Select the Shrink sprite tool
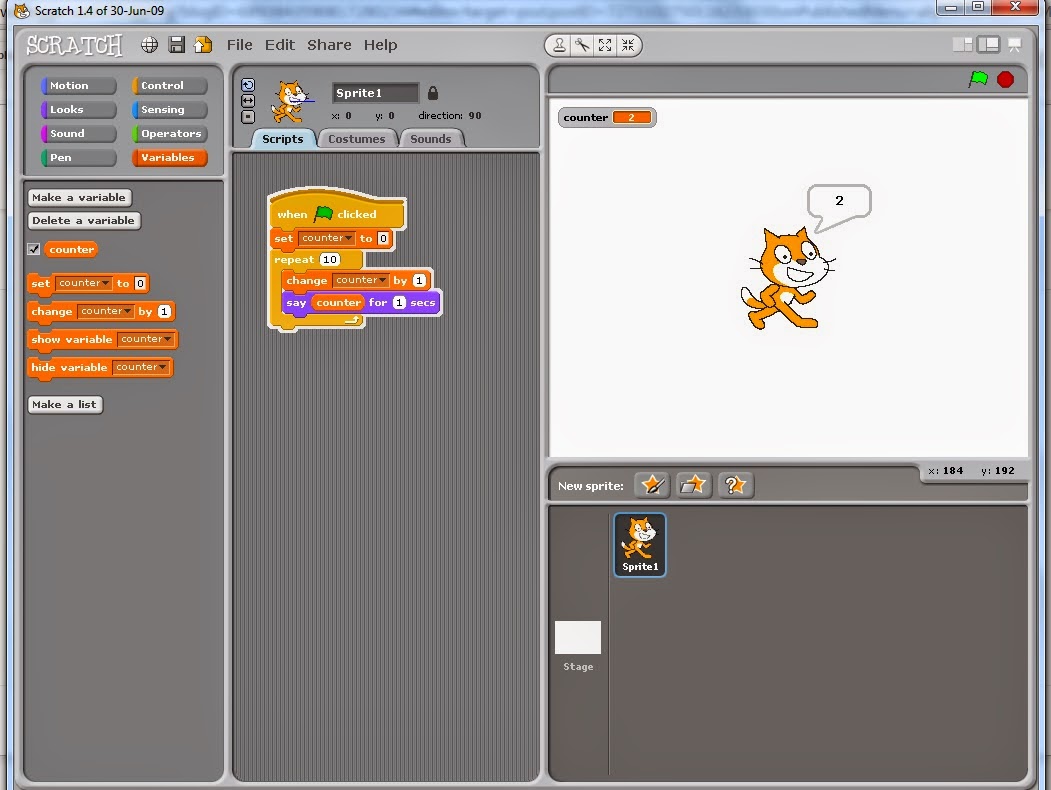Viewport: 1051px width, 790px height. 628,45
